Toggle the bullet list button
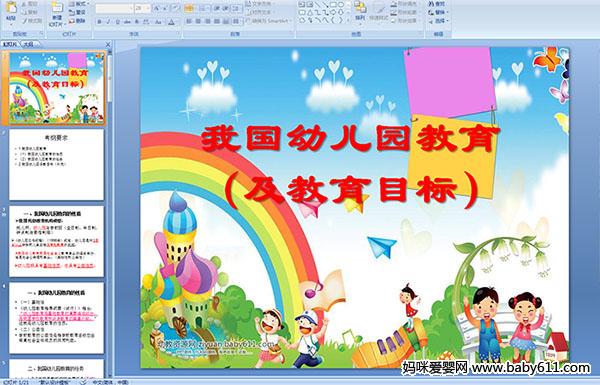600x385 pixels. pyautogui.click(x=189, y=8)
